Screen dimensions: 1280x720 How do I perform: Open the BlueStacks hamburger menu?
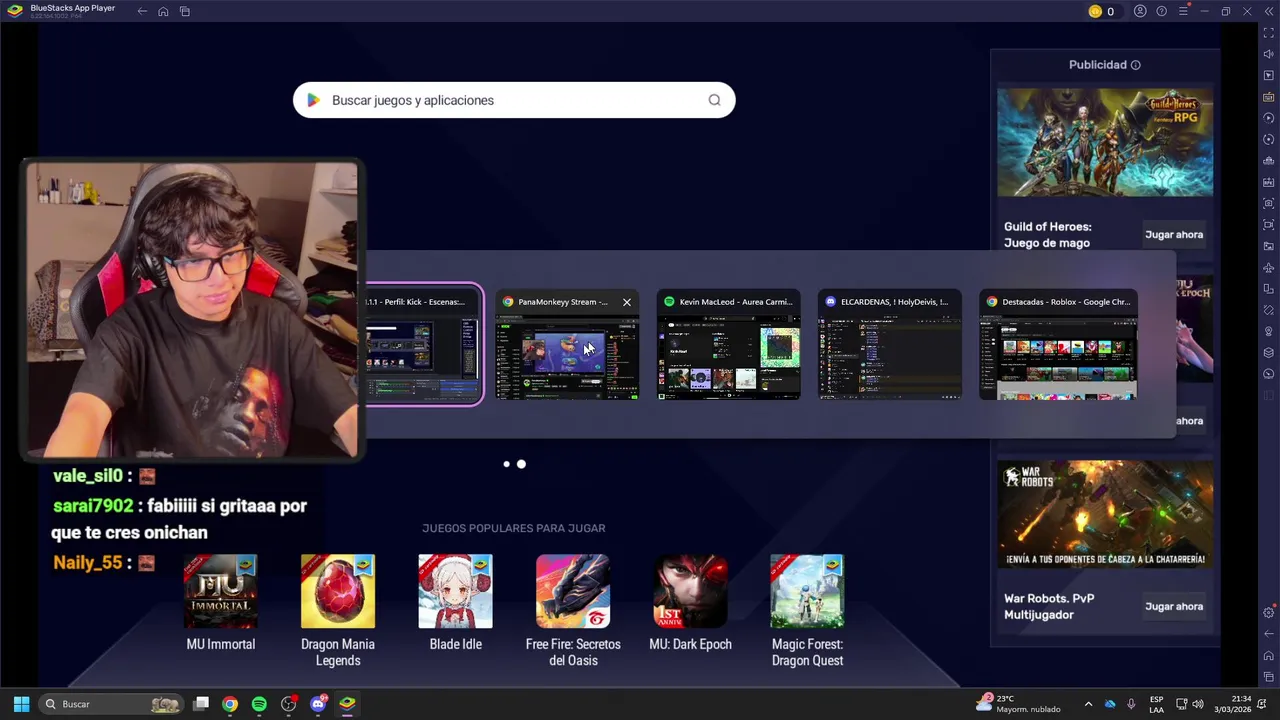[1183, 11]
